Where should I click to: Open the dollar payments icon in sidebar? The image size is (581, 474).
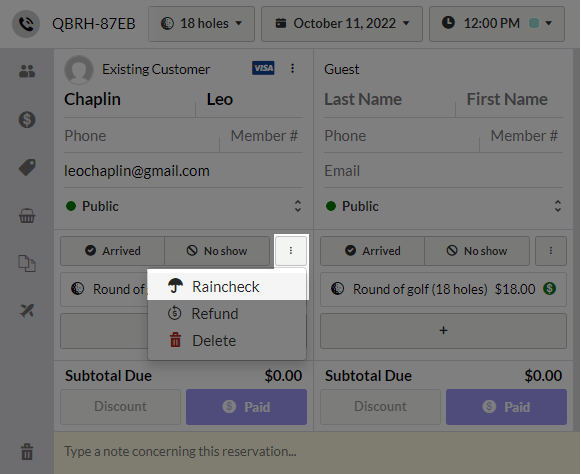coord(27,120)
